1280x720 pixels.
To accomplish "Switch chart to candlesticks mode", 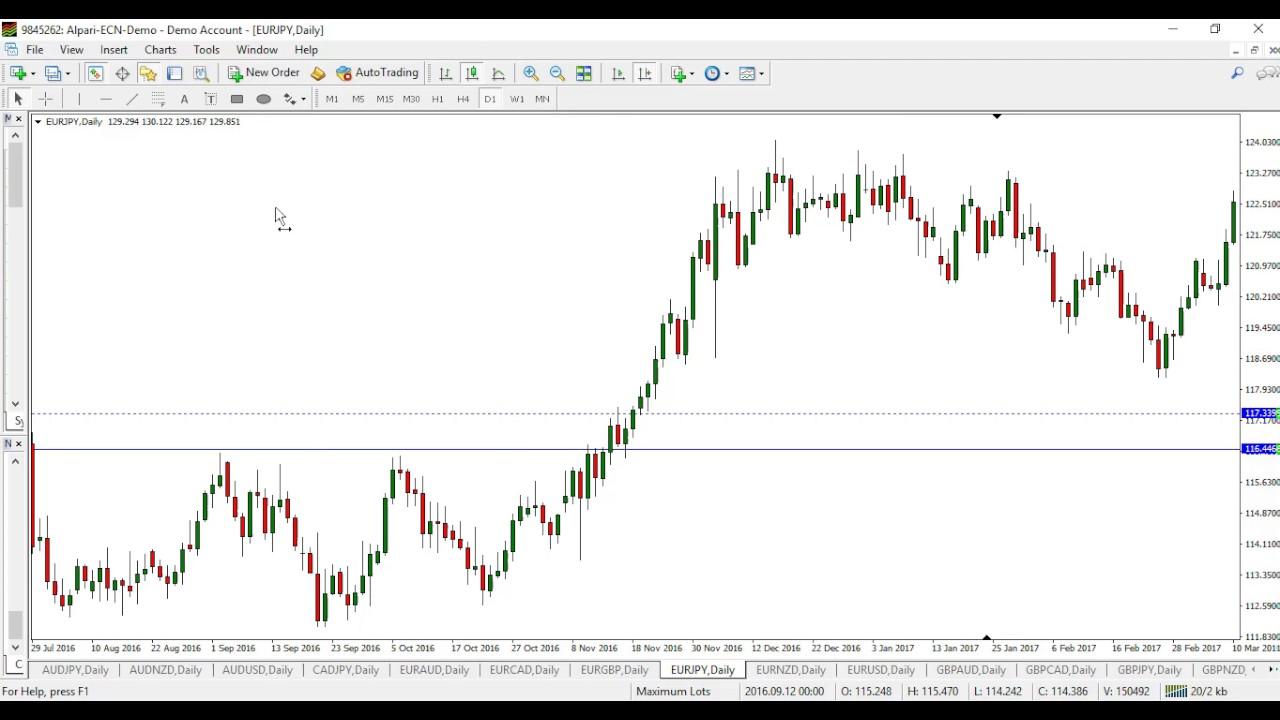I will click(471, 73).
